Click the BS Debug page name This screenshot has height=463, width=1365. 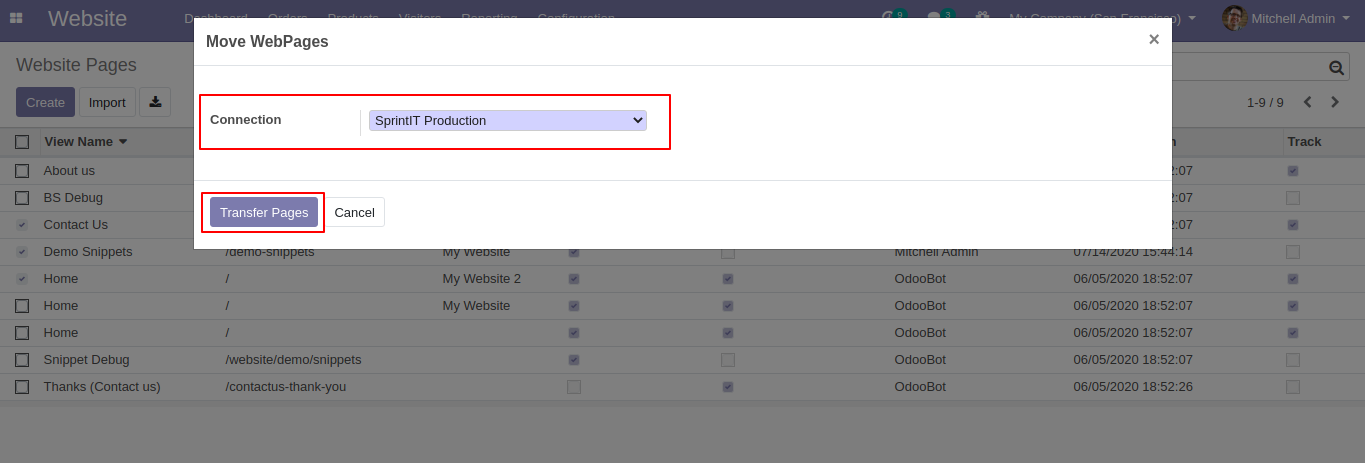click(73, 198)
